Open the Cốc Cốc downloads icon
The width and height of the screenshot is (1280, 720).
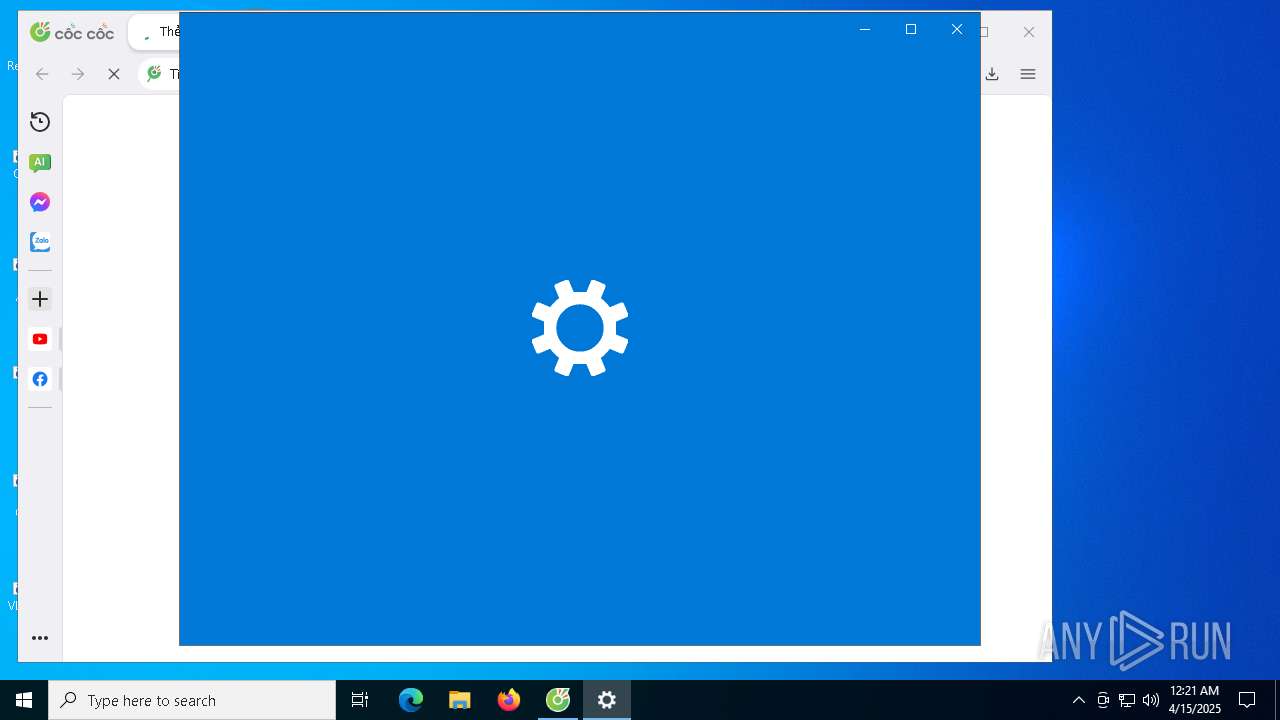[992, 74]
